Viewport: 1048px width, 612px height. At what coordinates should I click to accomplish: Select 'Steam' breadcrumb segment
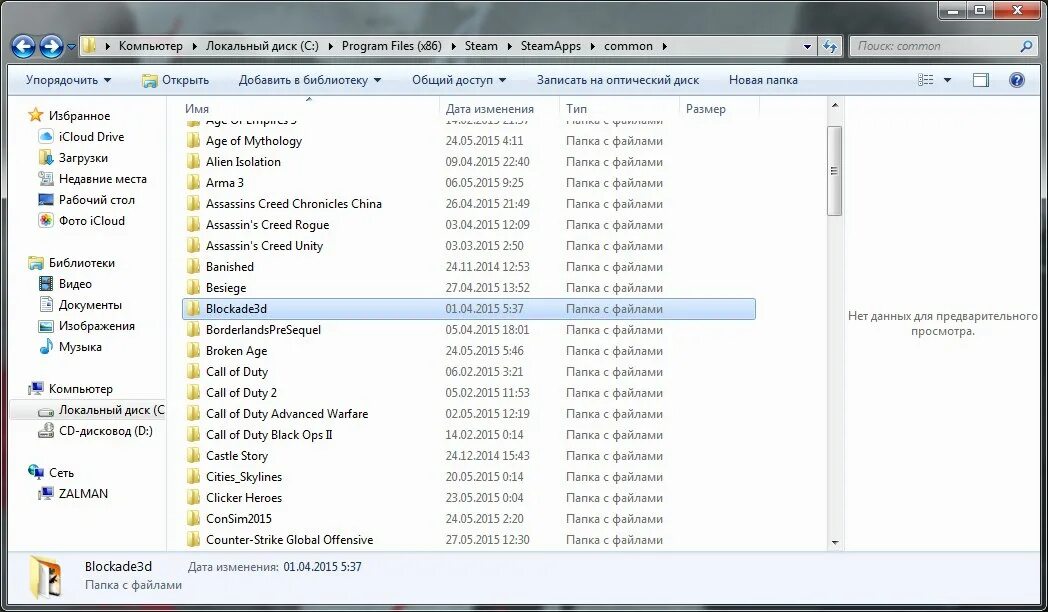click(481, 46)
